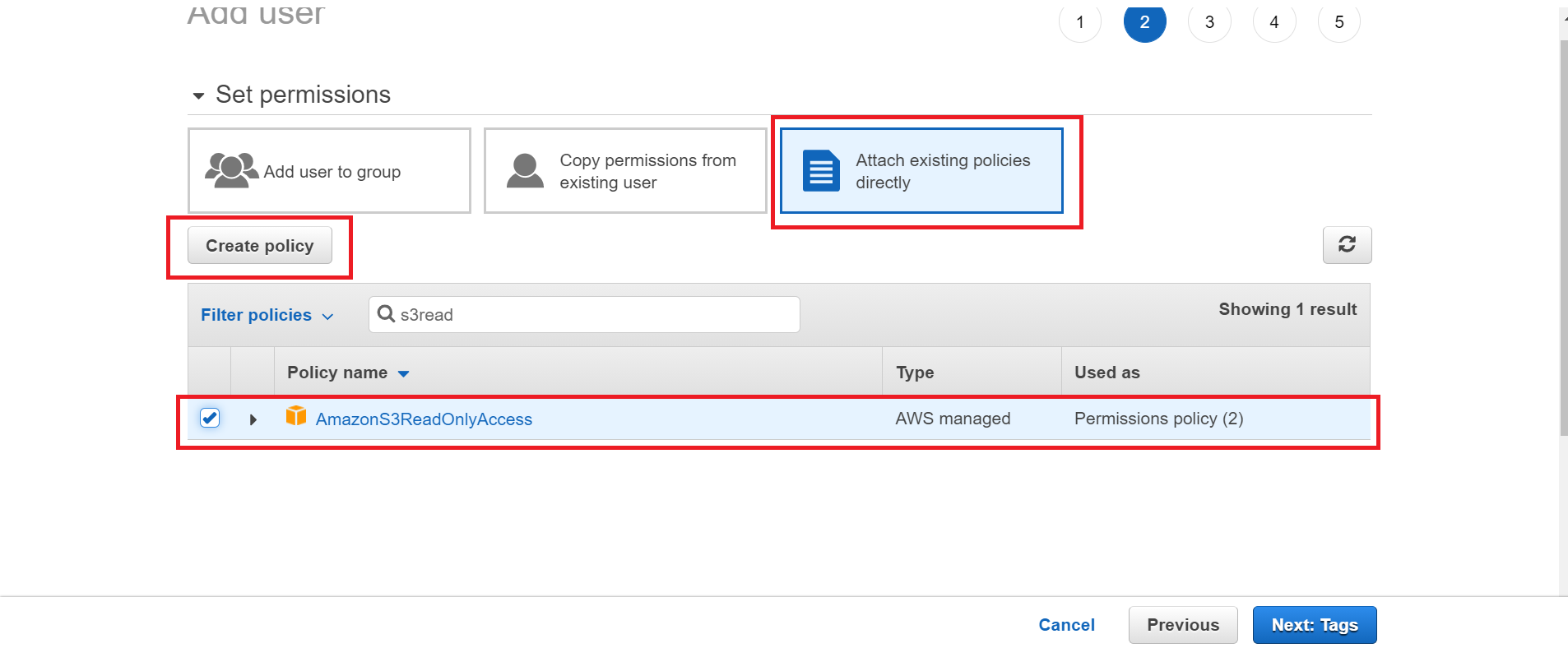Sort by Policy name column arrow

[403, 373]
